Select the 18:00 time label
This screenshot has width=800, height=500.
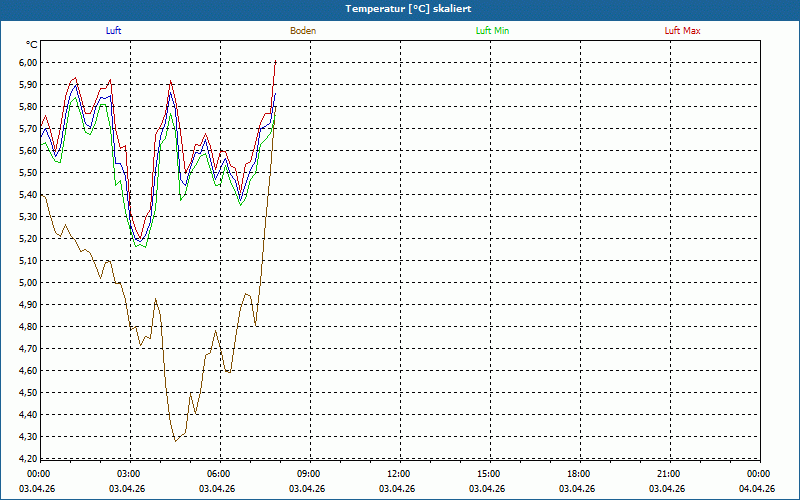[579, 474]
